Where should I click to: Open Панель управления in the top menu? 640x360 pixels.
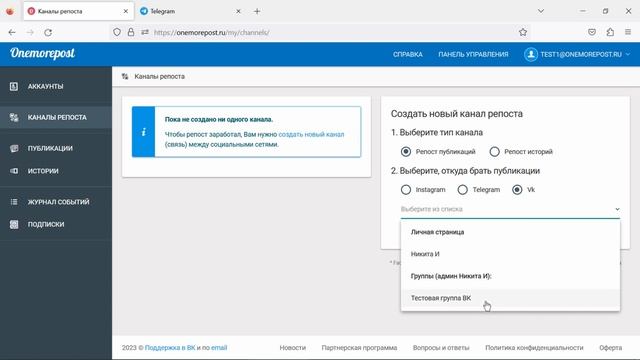tap(473, 54)
